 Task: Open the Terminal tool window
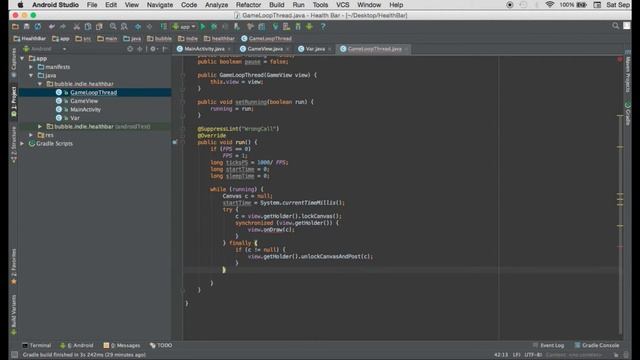pyautogui.click(x=37, y=346)
